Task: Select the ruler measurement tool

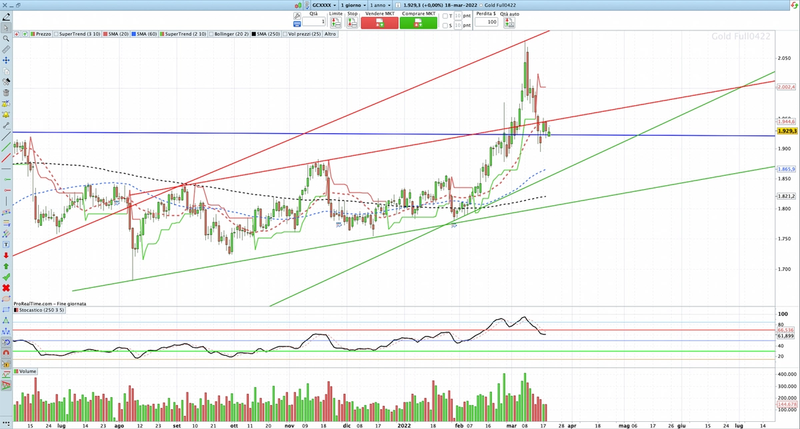Action: coord(6,49)
